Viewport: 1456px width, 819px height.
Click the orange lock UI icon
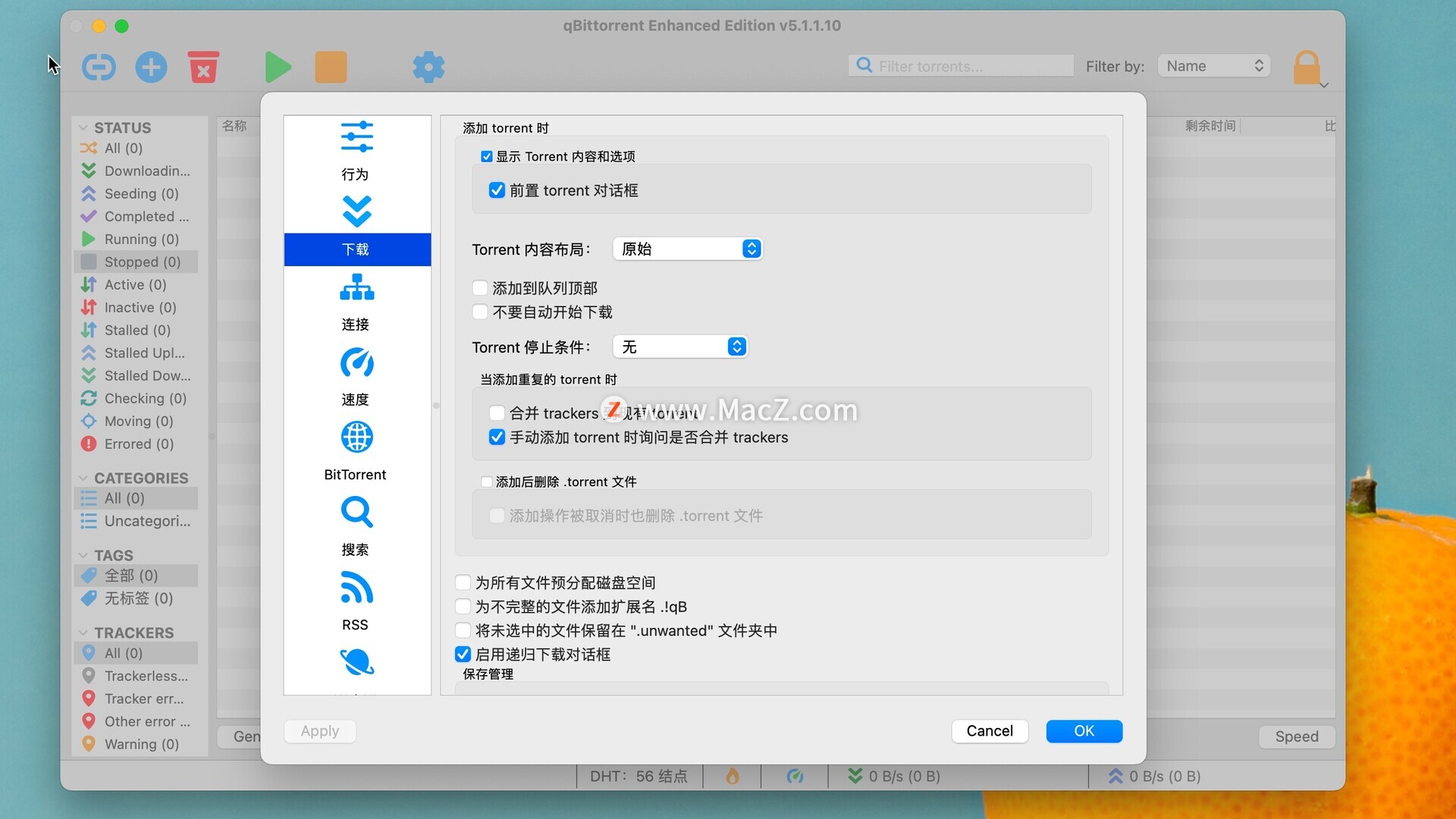pos(1307,67)
